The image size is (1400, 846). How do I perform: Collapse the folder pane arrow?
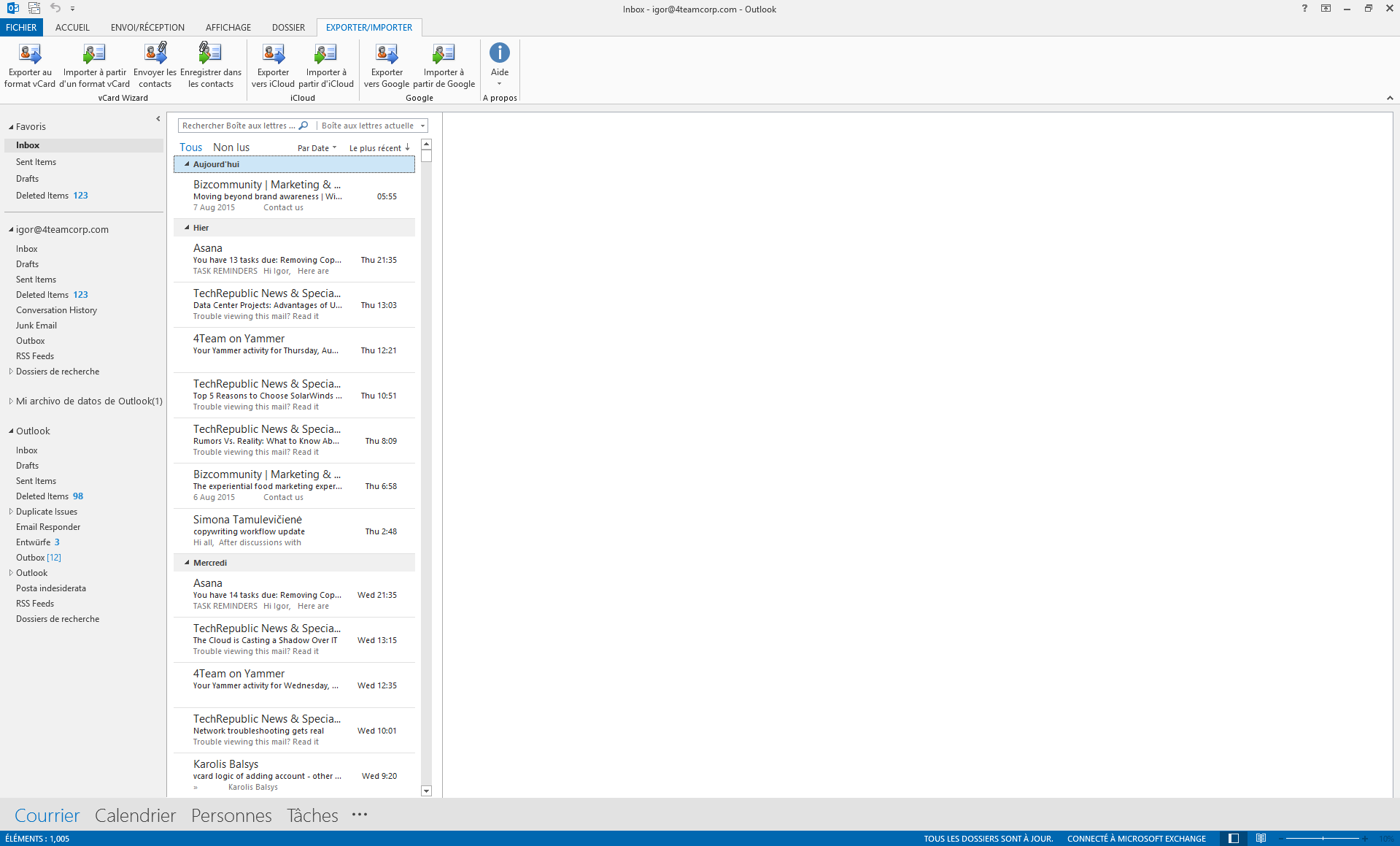click(x=158, y=118)
